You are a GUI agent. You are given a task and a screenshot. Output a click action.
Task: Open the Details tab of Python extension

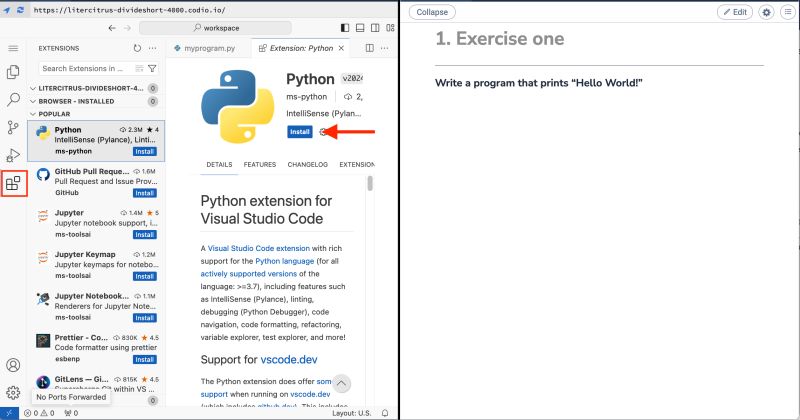click(x=219, y=164)
